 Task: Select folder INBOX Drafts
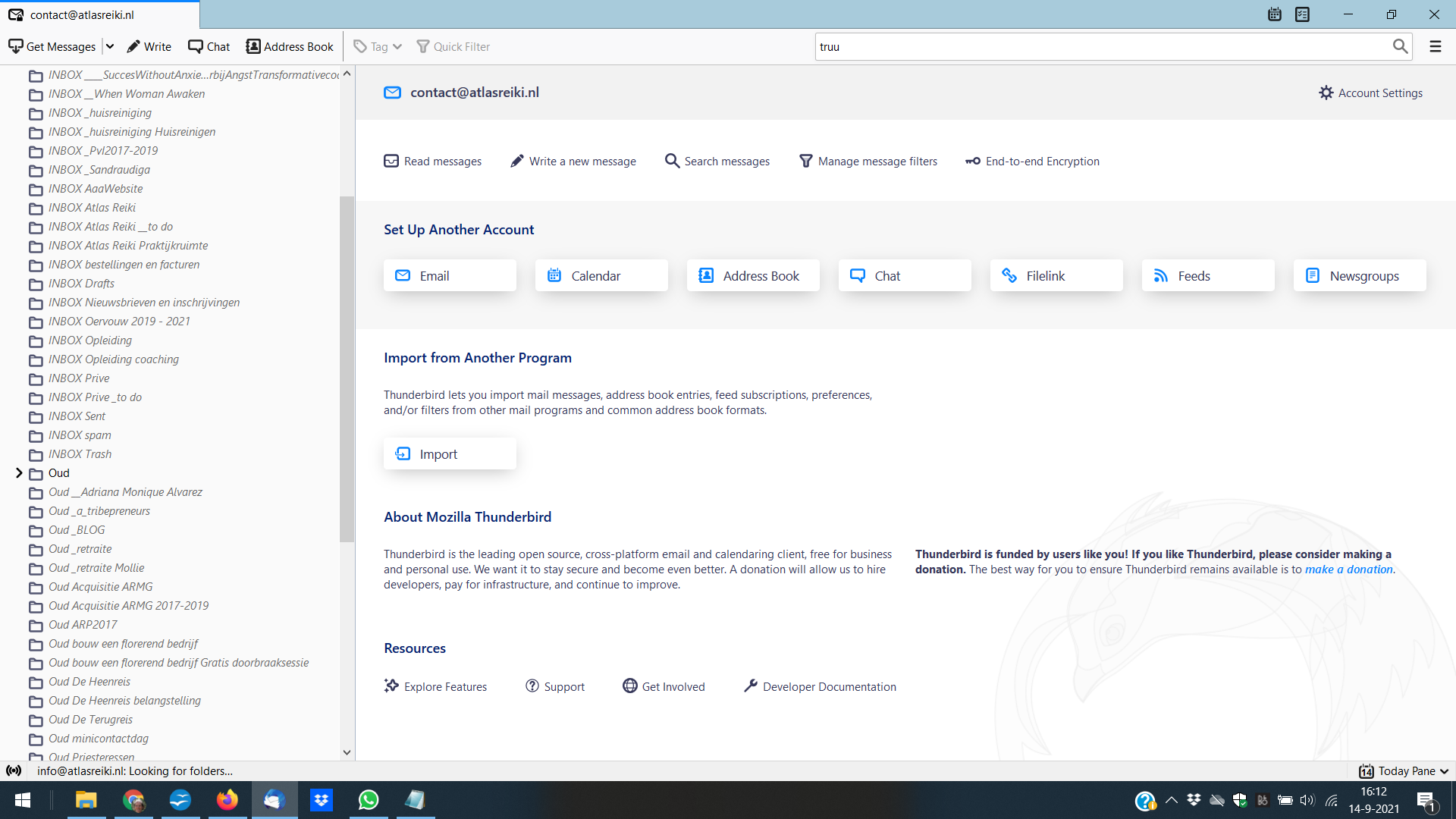81,284
